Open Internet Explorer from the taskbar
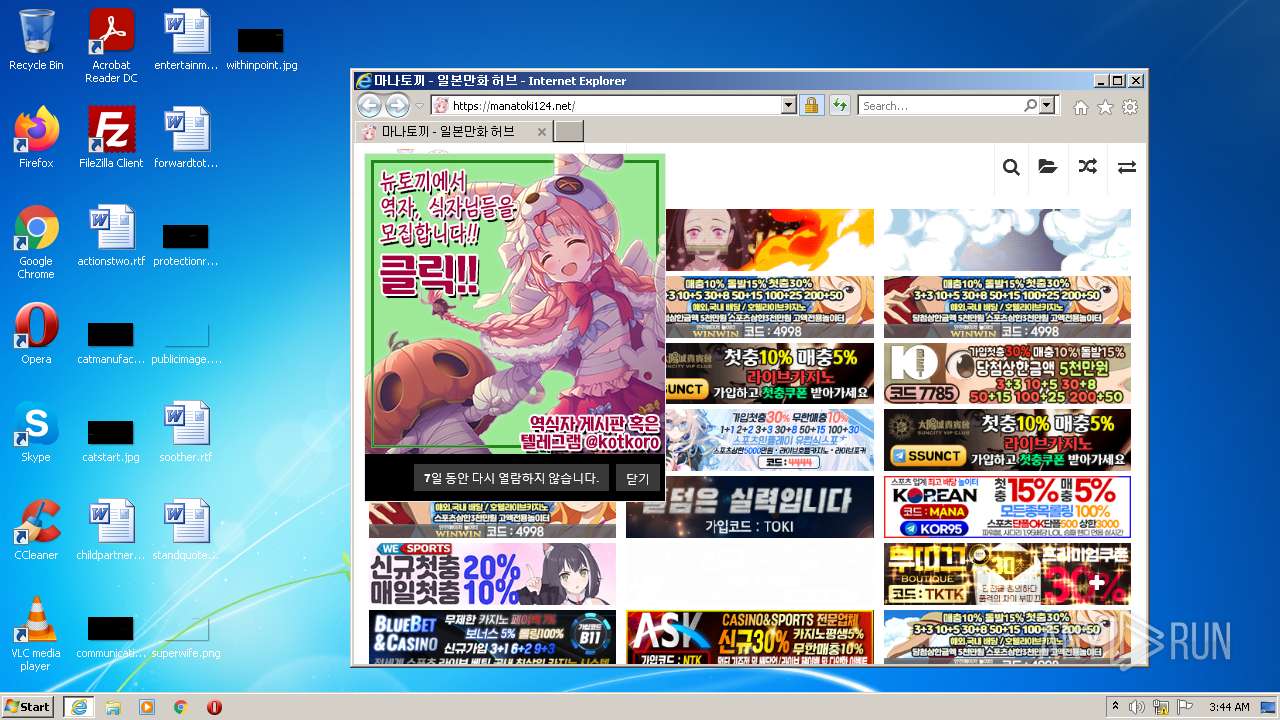 [x=78, y=707]
